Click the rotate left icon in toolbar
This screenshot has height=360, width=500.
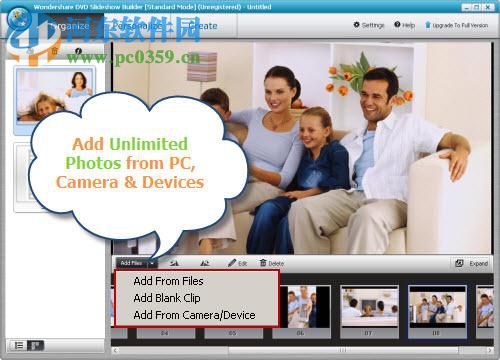174,263
